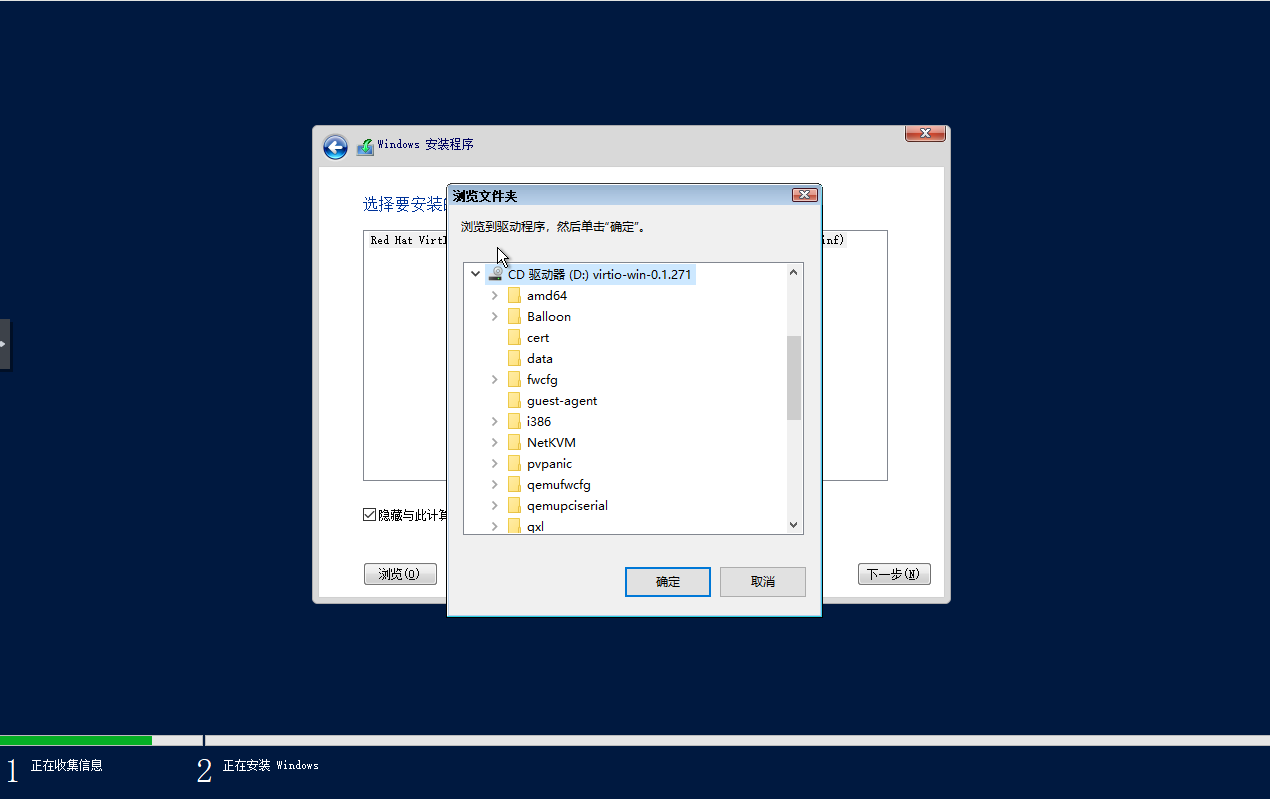Expand the NetKVM folder
This screenshot has height=799, width=1270.
494,443
